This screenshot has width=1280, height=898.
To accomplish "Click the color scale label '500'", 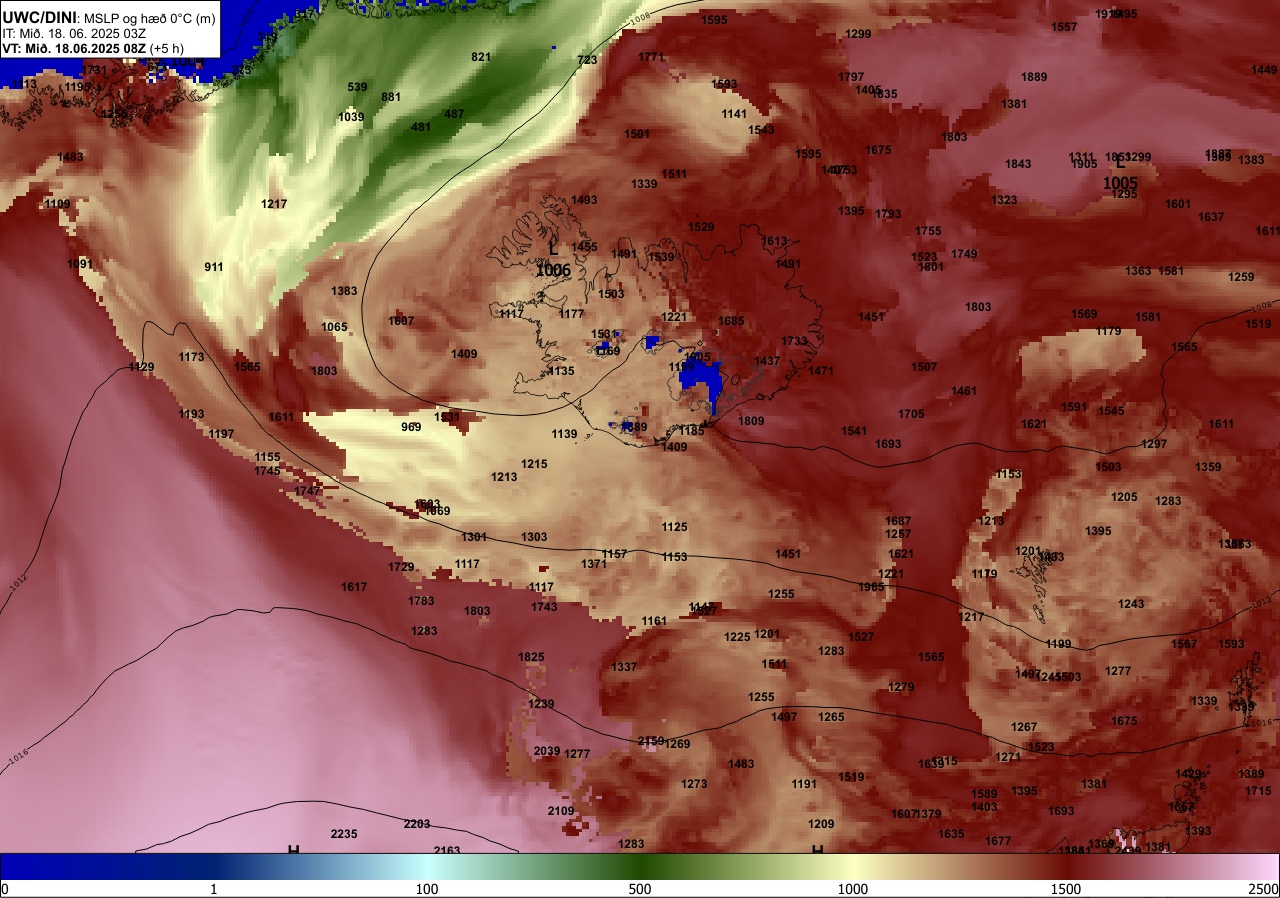I will click(x=640, y=889).
